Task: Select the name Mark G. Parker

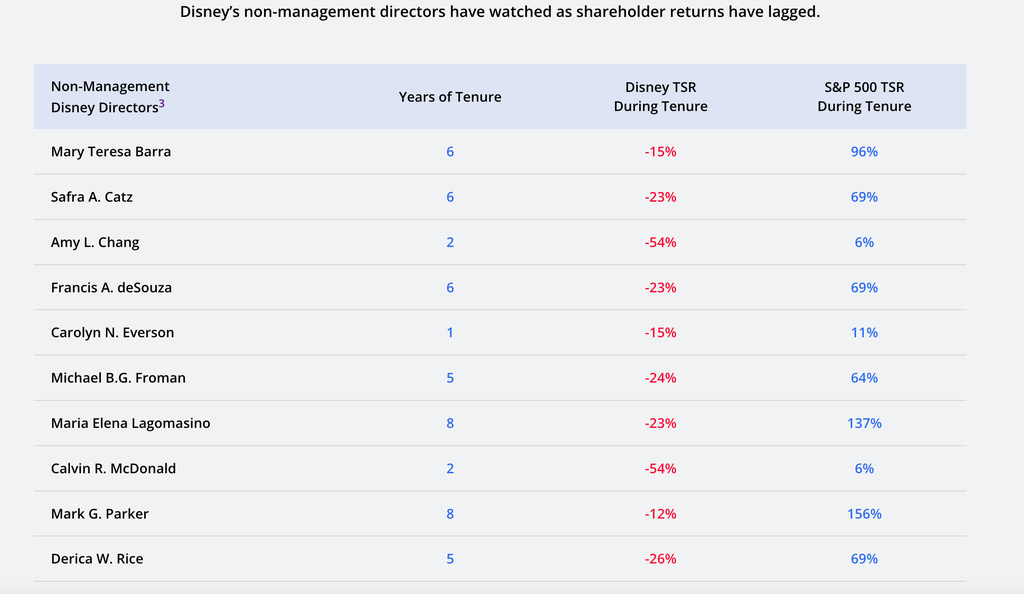Action: tap(99, 514)
